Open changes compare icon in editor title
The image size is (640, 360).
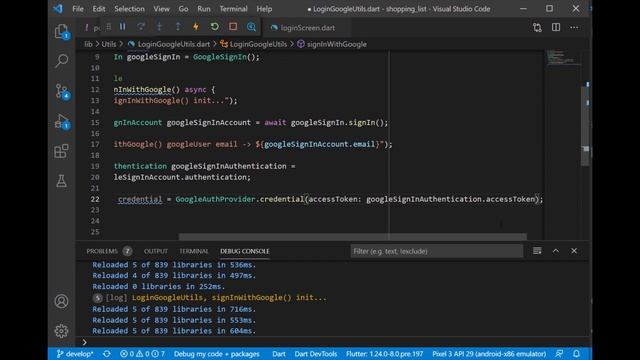pos(537,27)
